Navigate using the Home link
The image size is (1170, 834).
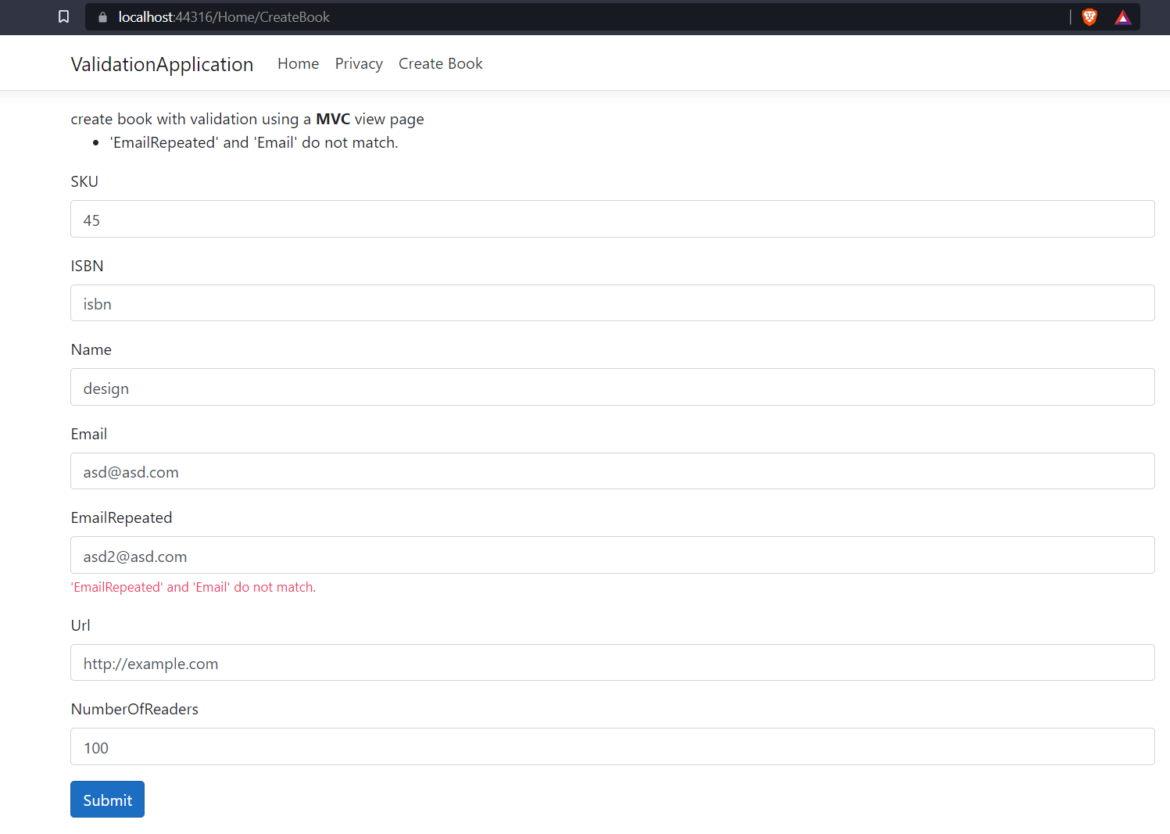tap(298, 63)
